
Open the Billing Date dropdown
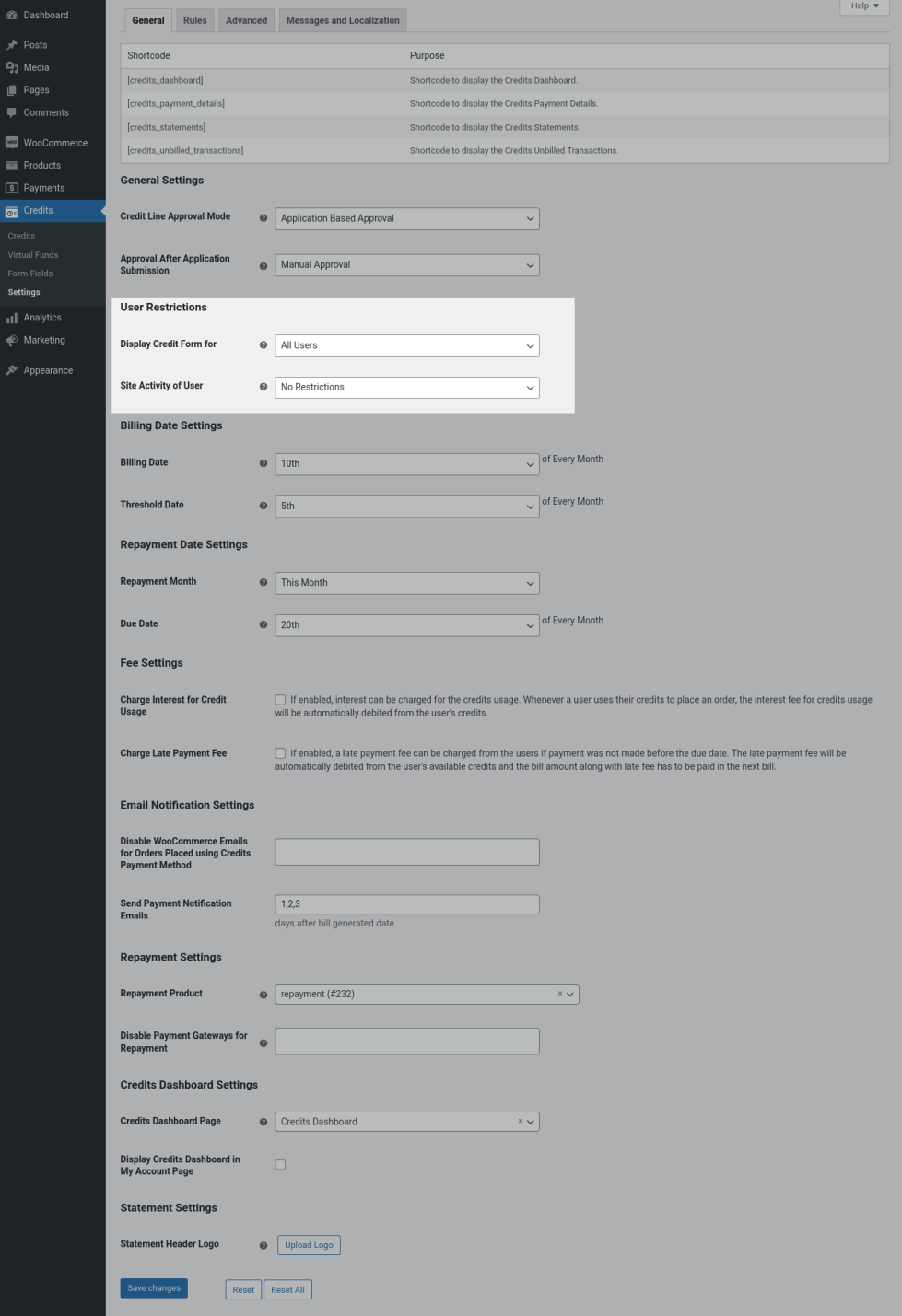click(x=406, y=464)
